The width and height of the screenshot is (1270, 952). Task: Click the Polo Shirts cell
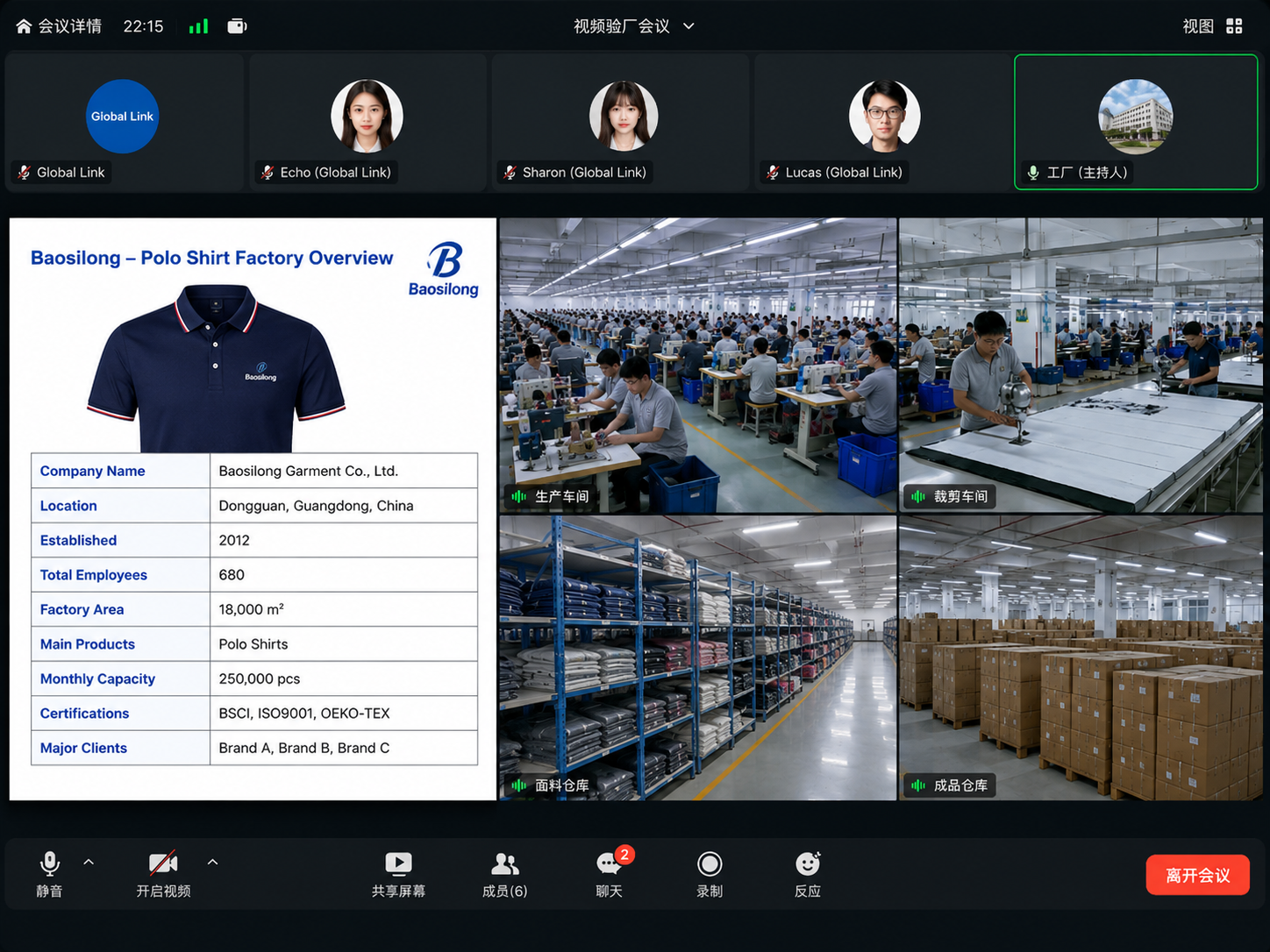click(344, 644)
